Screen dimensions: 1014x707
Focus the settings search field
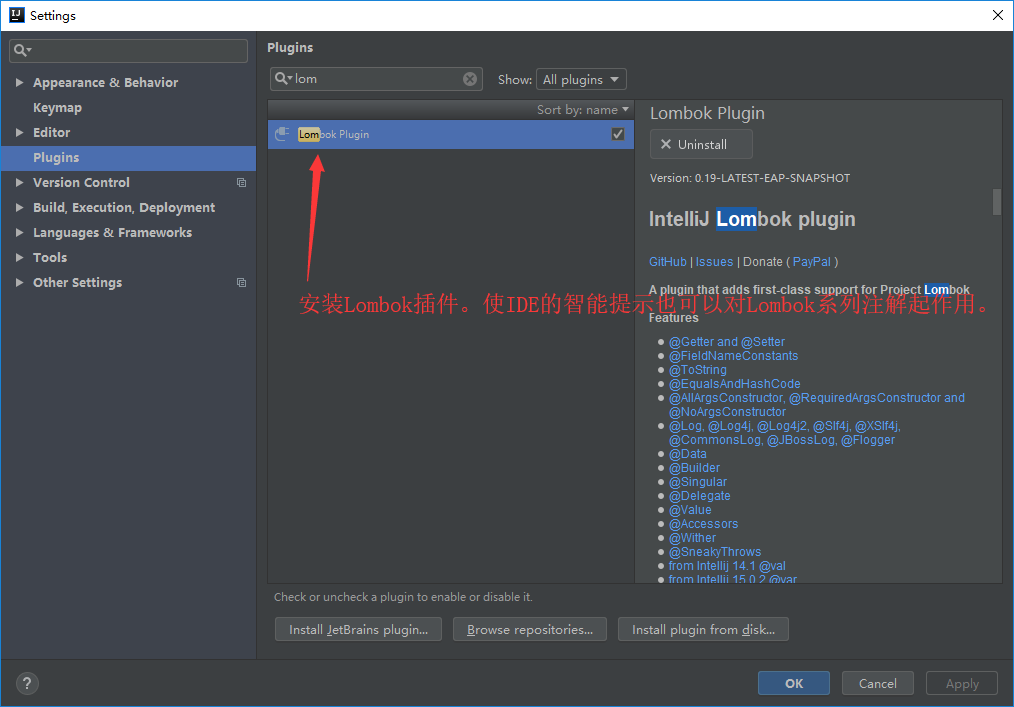pos(129,50)
